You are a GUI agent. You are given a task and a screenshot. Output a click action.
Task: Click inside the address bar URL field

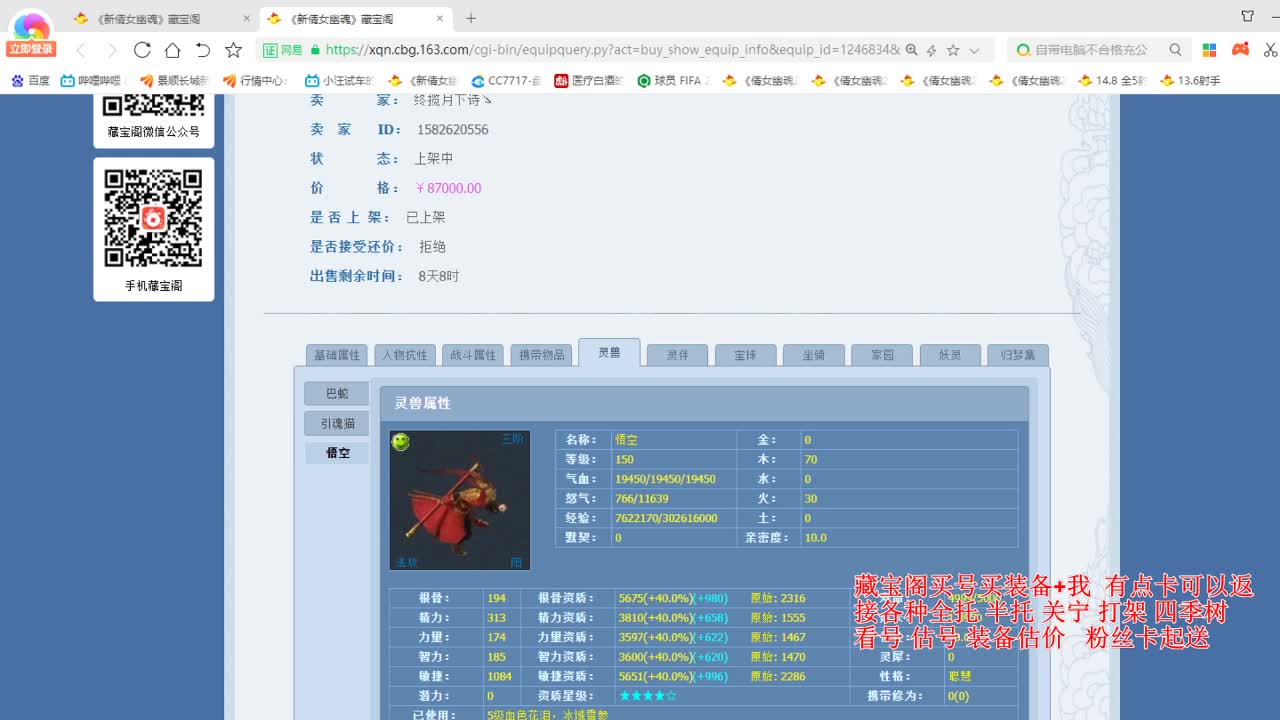pos(600,48)
